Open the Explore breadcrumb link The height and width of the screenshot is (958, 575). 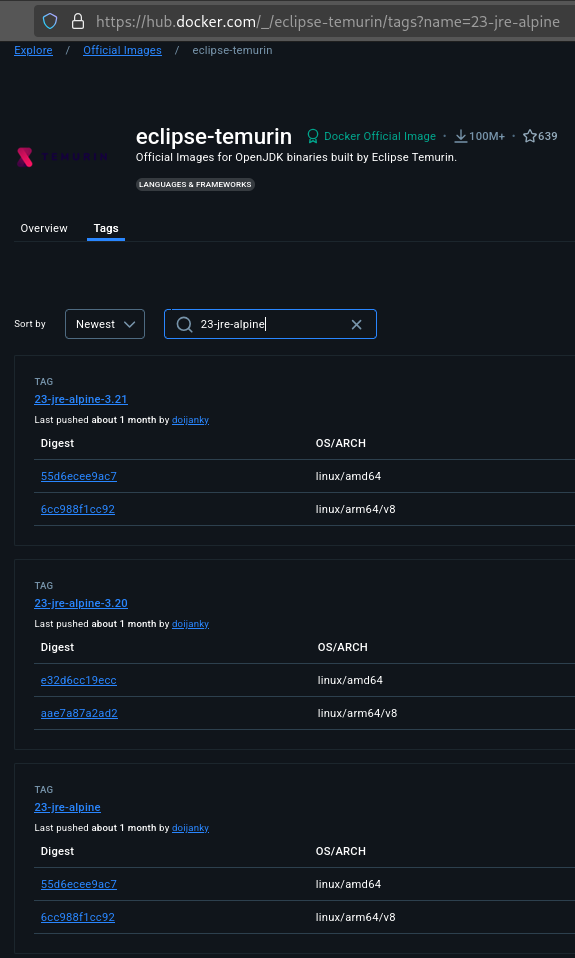(34, 50)
